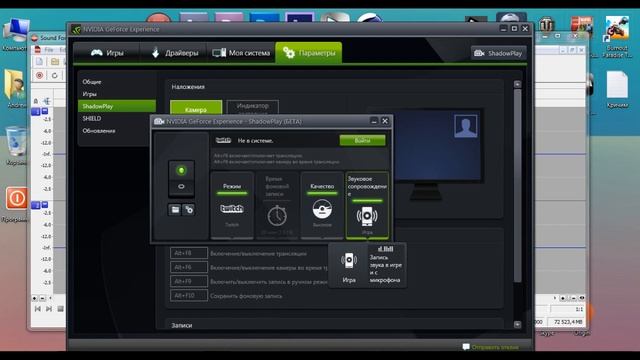This screenshot has height=360, width=640.
Task: Open the orange program desktop icon
Action: point(17,199)
